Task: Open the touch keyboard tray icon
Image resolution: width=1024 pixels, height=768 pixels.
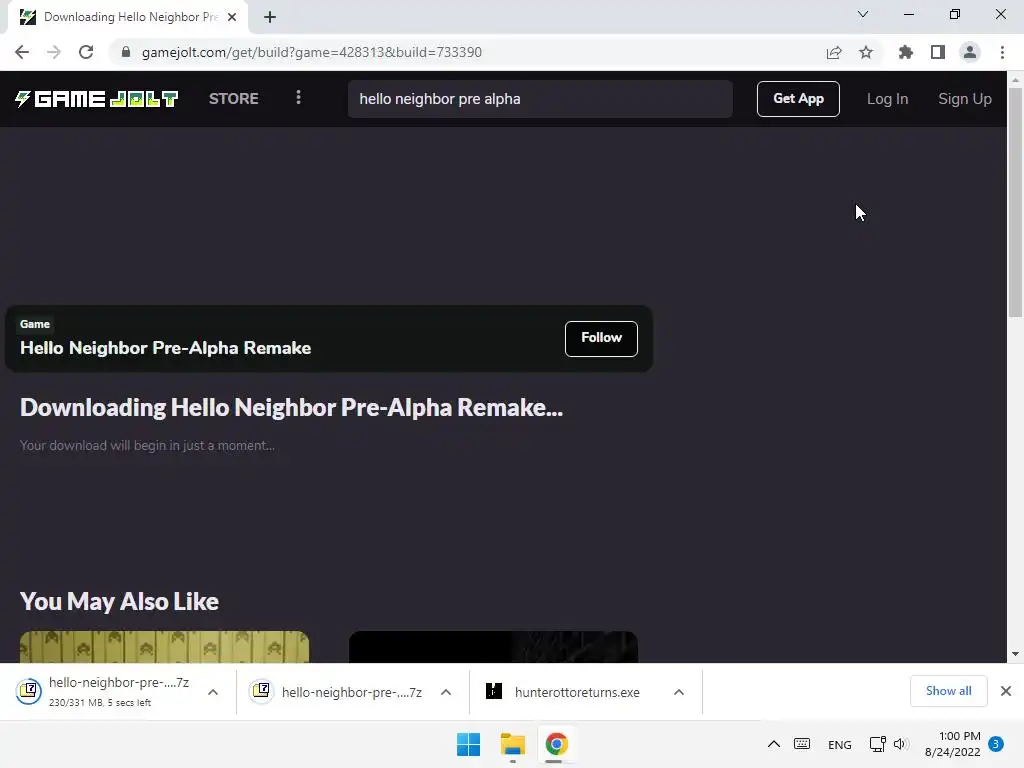Action: click(802, 744)
